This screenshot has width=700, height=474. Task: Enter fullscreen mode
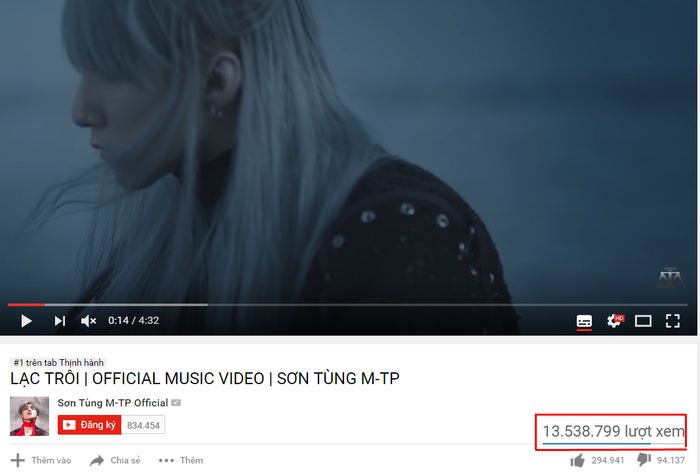tap(672, 321)
